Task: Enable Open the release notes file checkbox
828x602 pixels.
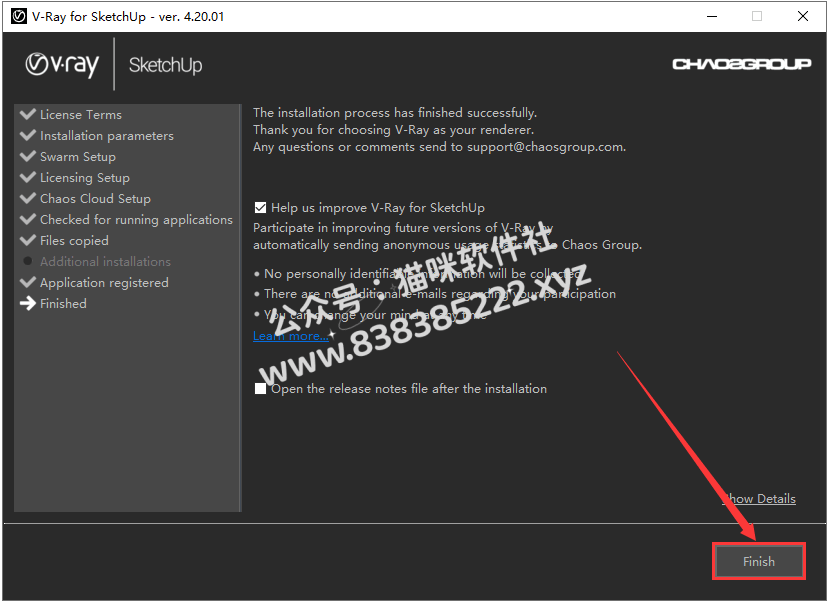Action: [260, 389]
